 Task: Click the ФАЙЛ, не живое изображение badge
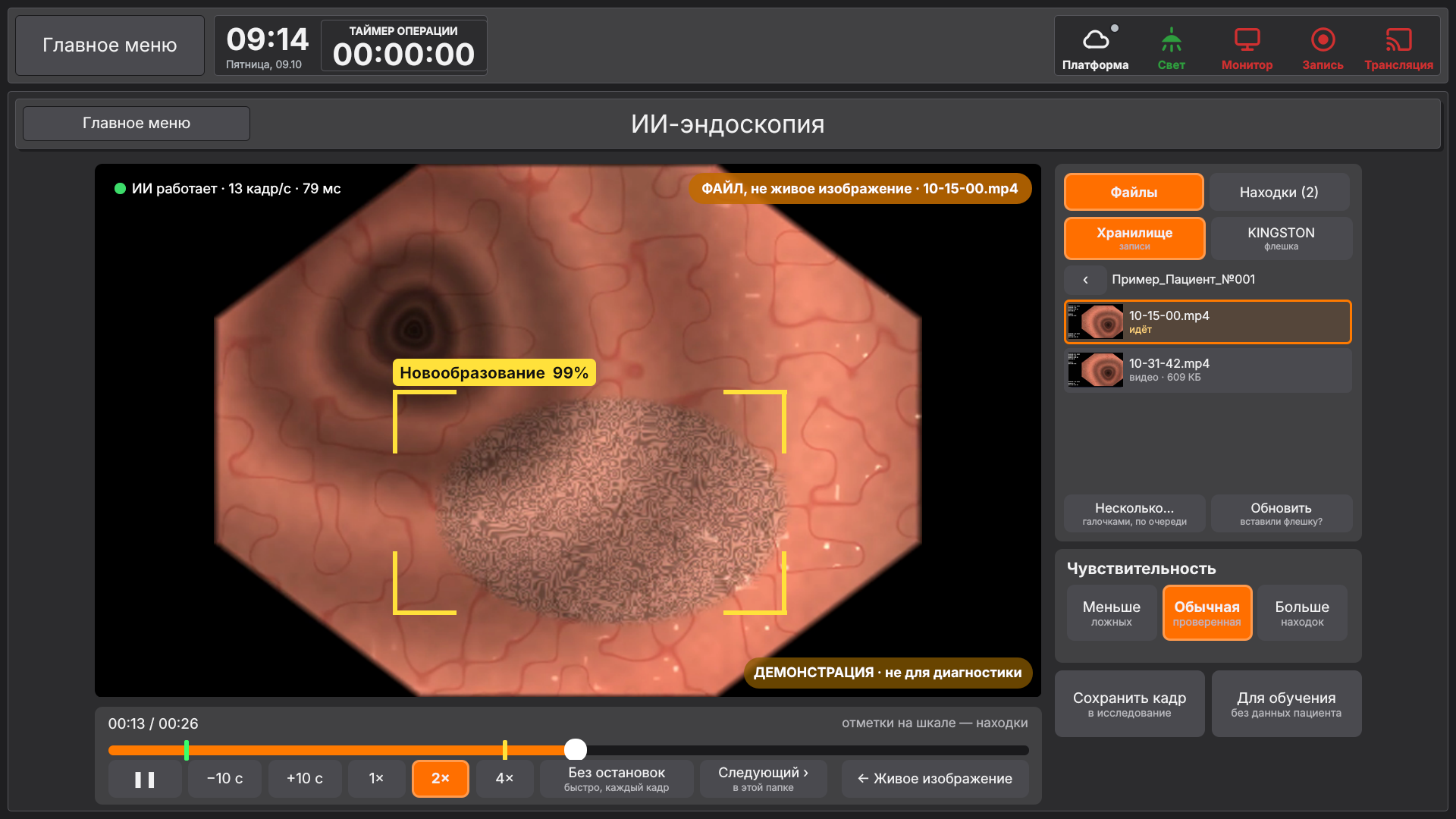[x=859, y=189]
